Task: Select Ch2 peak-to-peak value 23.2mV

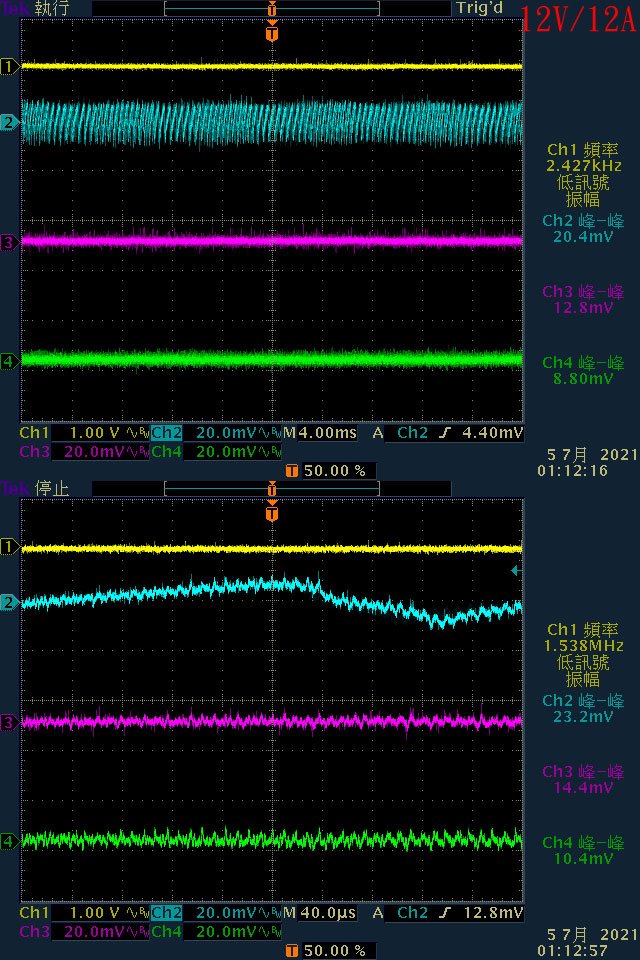Action: tap(583, 716)
